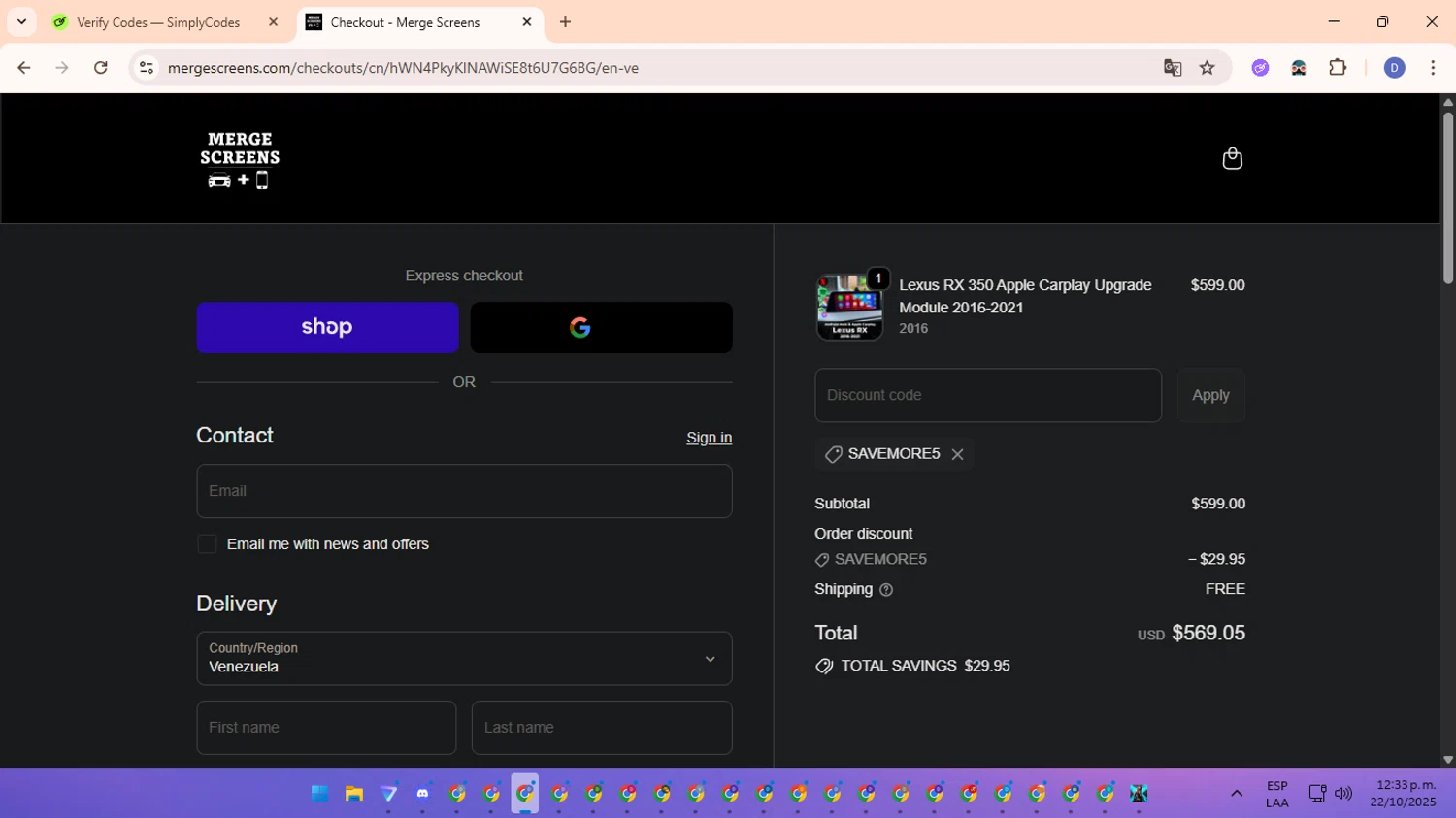The height and width of the screenshot is (818, 1456).
Task: Click the $569.05 total amount
Action: 1208,633
